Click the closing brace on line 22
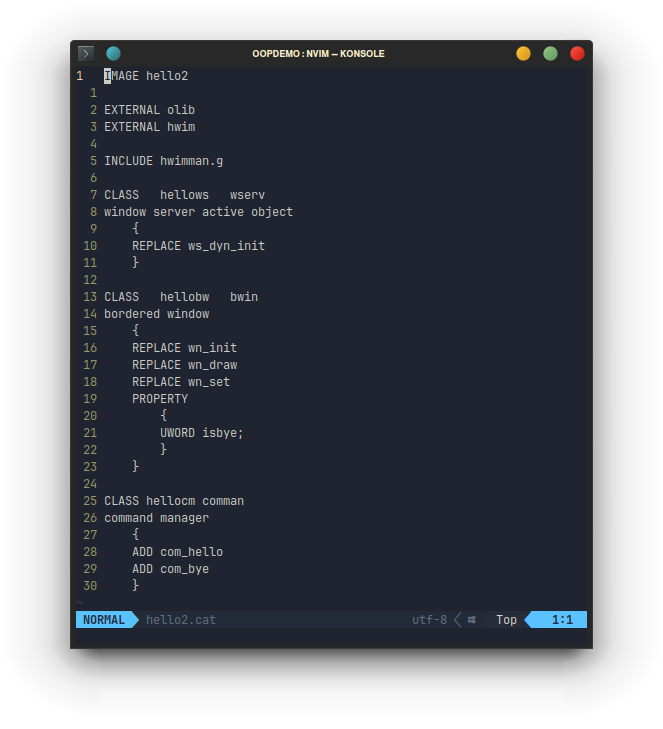 [x=163, y=449]
